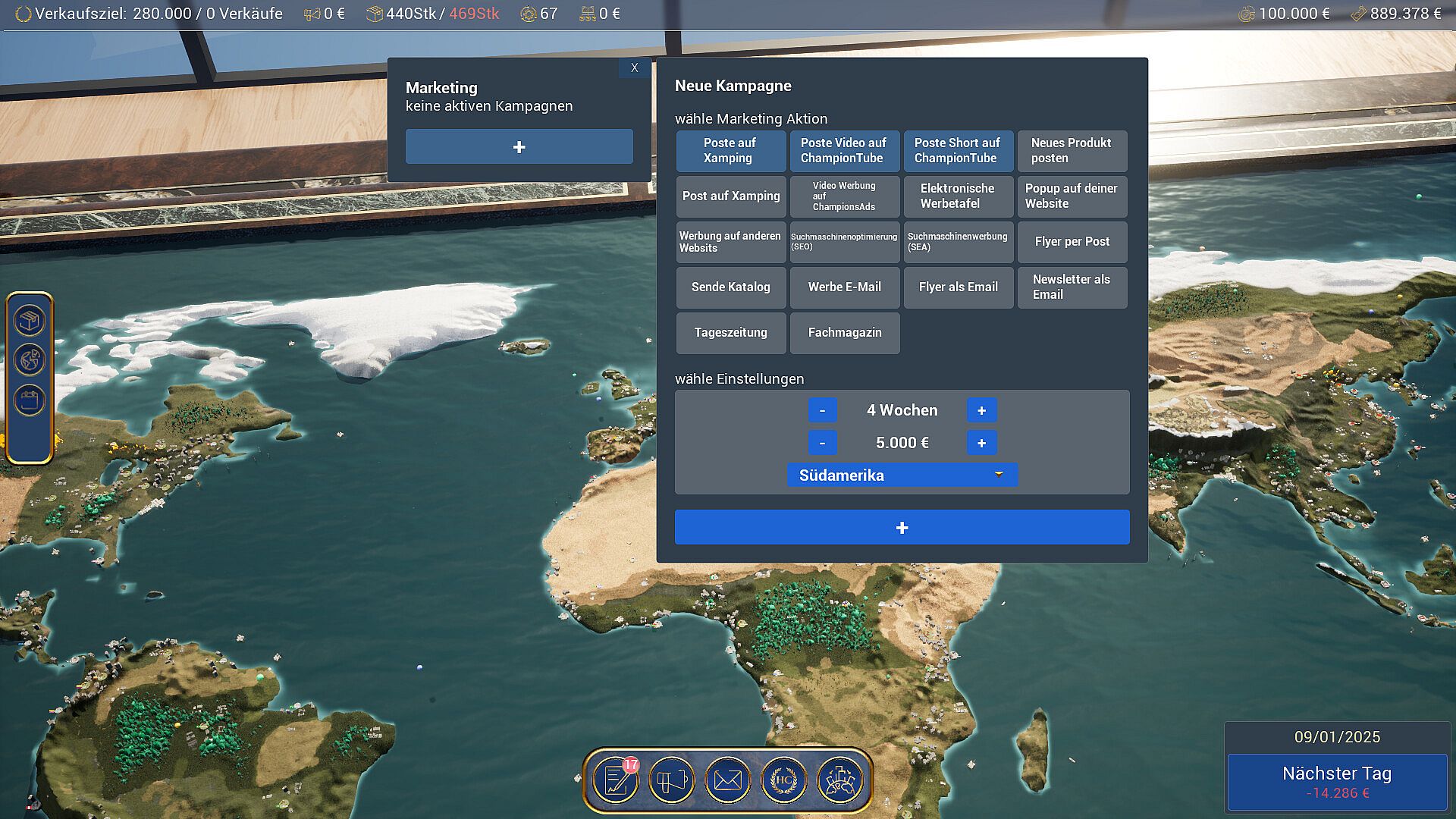The image size is (1456, 819).
Task: Click the Nächster Tag button
Action: (1337, 781)
